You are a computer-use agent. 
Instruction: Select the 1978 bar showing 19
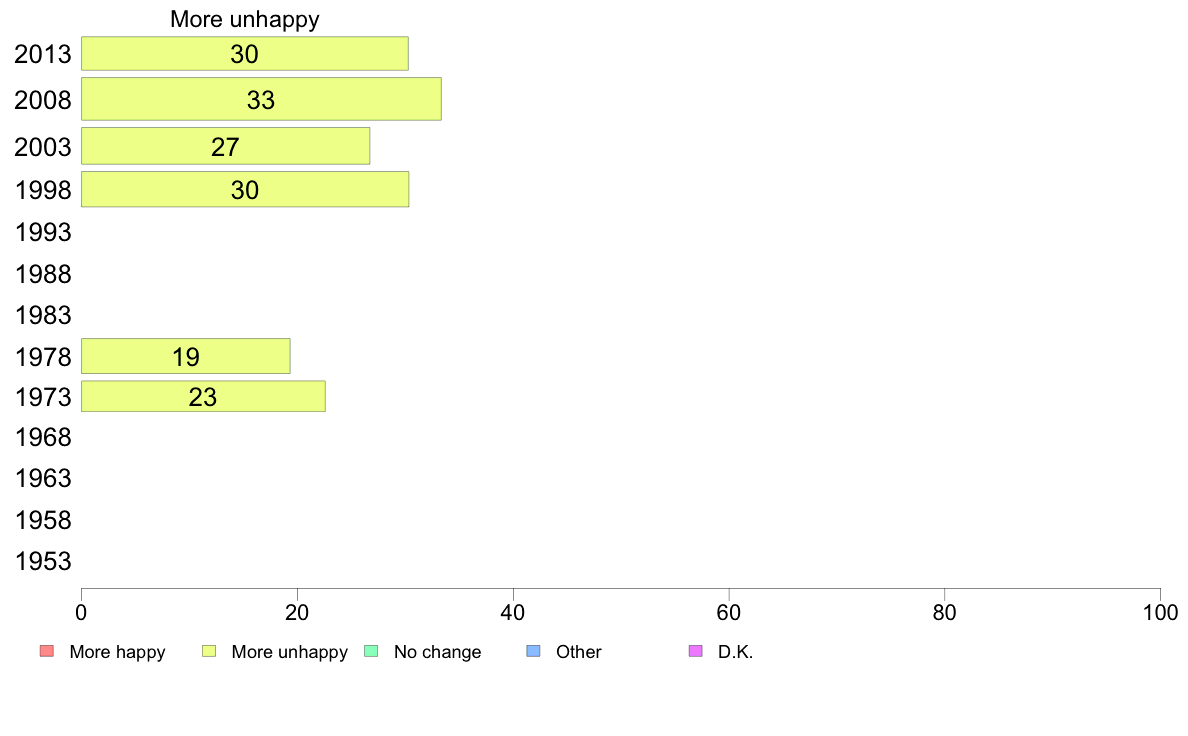tap(186, 356)
